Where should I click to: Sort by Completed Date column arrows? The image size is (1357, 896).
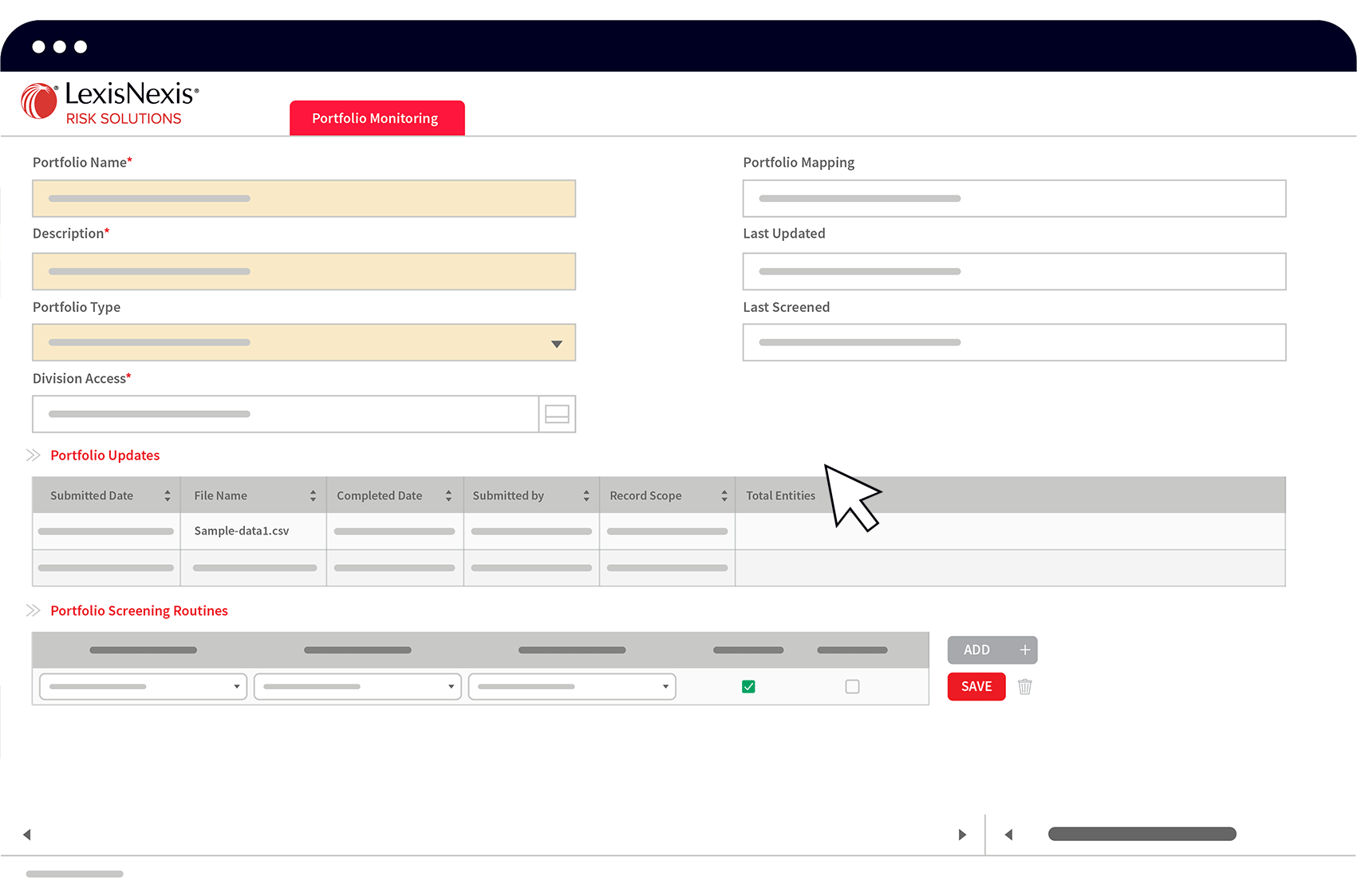tap(448, 496)
